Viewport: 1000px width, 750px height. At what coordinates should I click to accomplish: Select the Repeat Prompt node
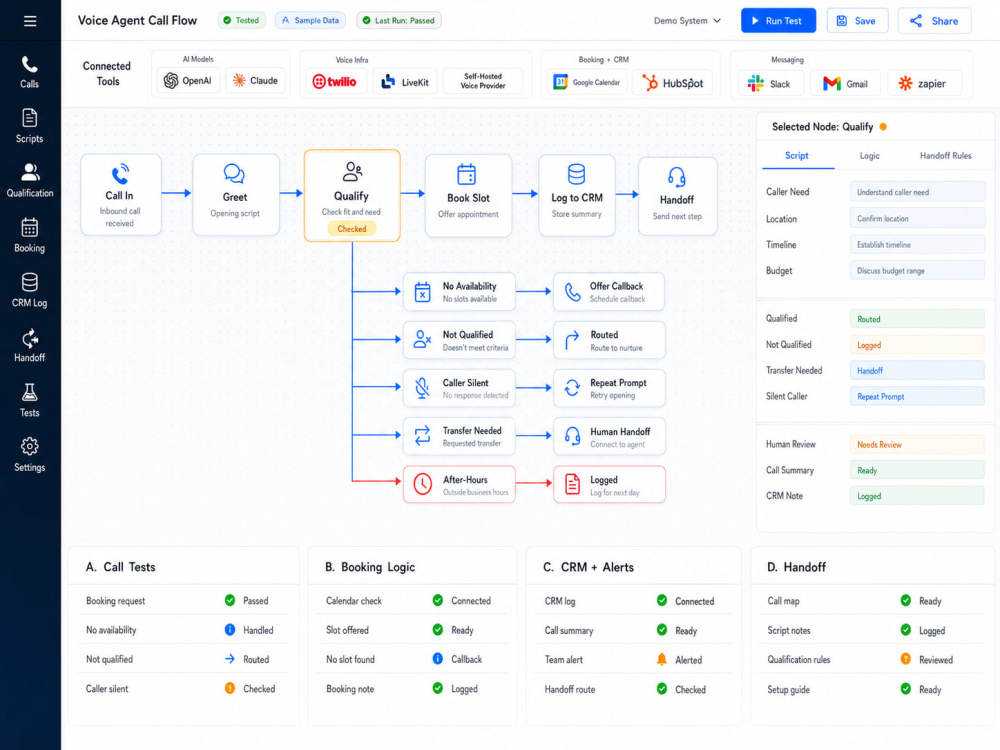(x=609, y=388)
